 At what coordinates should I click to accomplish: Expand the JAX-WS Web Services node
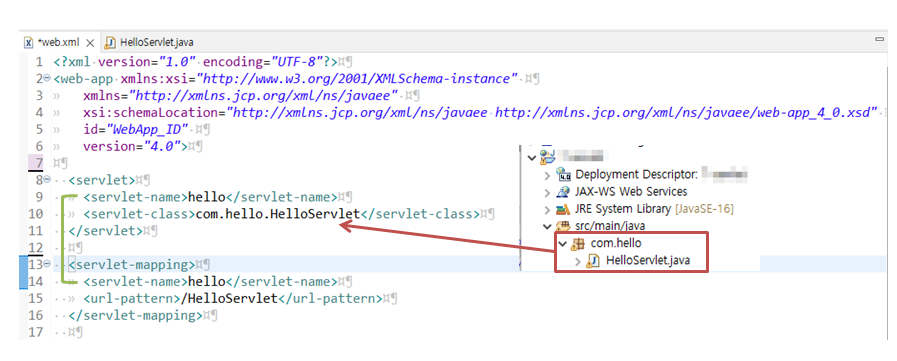[548, 192]
